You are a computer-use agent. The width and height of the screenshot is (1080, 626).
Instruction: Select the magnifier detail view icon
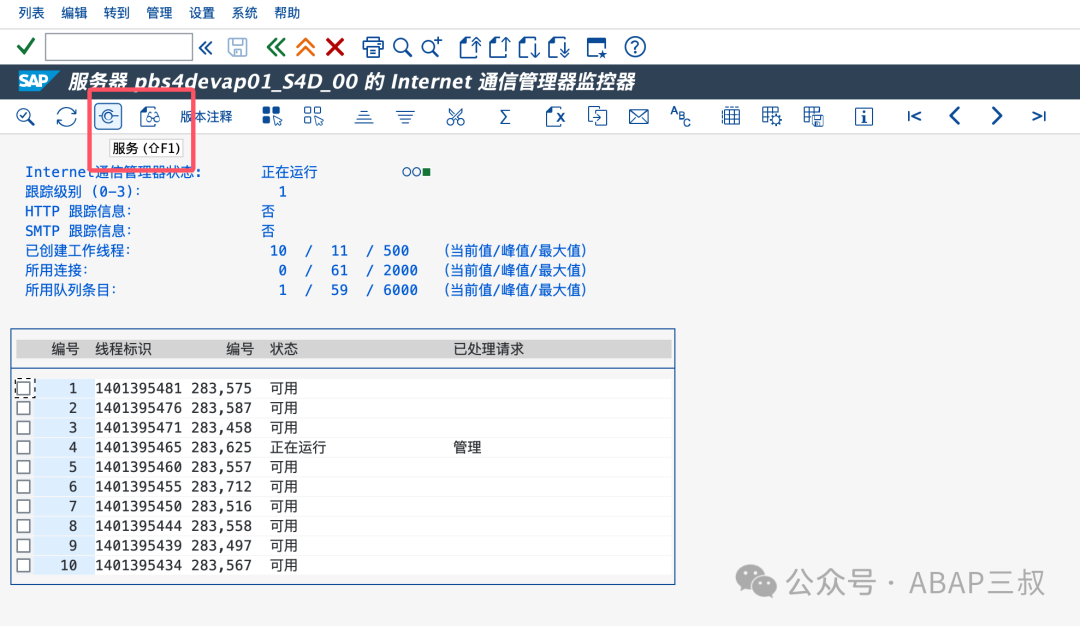(25, 116)
